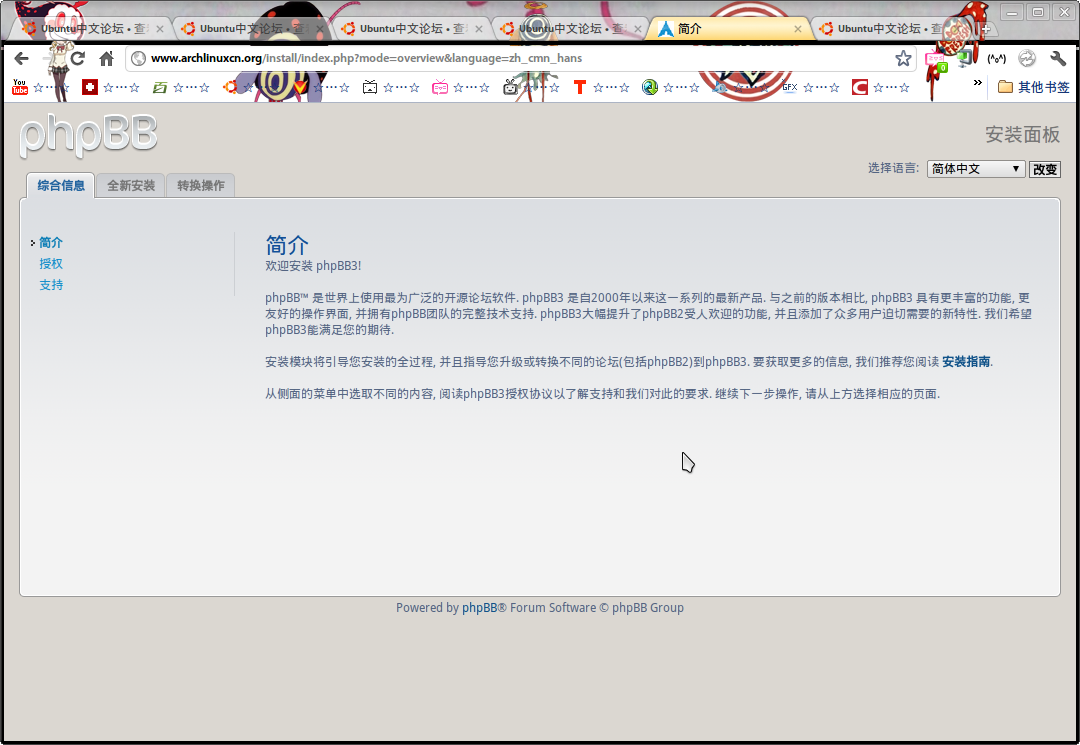Image resolution: width=1080 pixels, height=745 pixels.
Task: Show hidden bookmarks via the double chevron
Action: [977, 83]
